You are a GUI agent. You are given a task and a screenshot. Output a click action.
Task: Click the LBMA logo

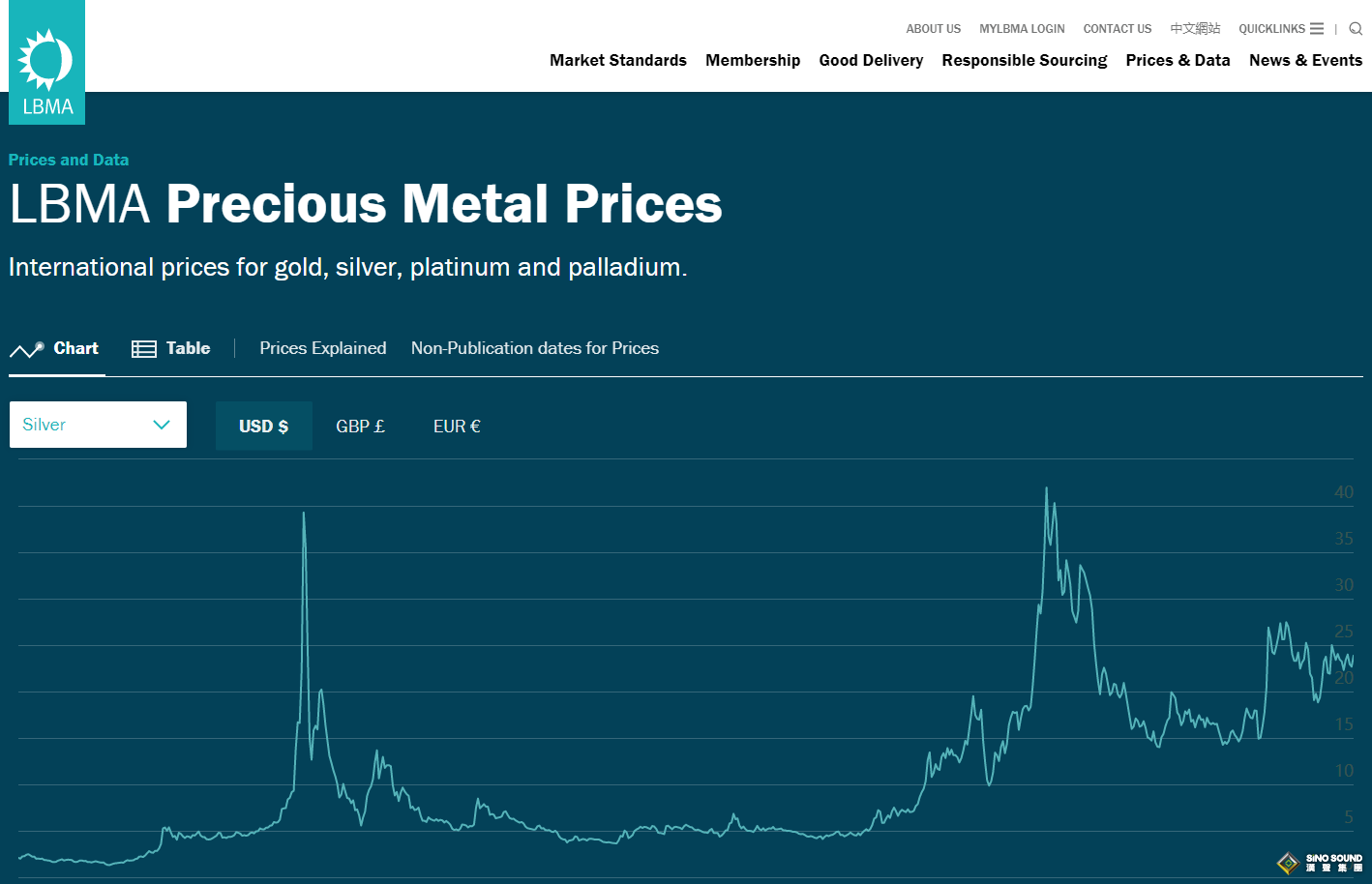(x=46, y=62)
